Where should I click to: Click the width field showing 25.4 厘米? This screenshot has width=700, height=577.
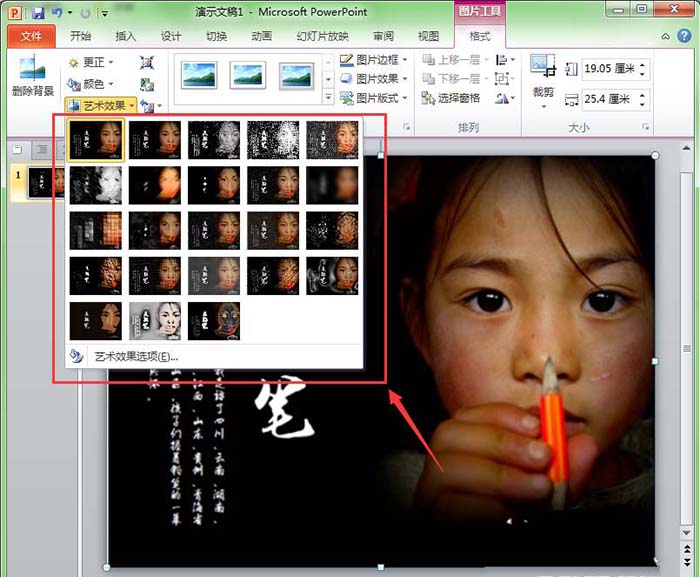point(609,99)
